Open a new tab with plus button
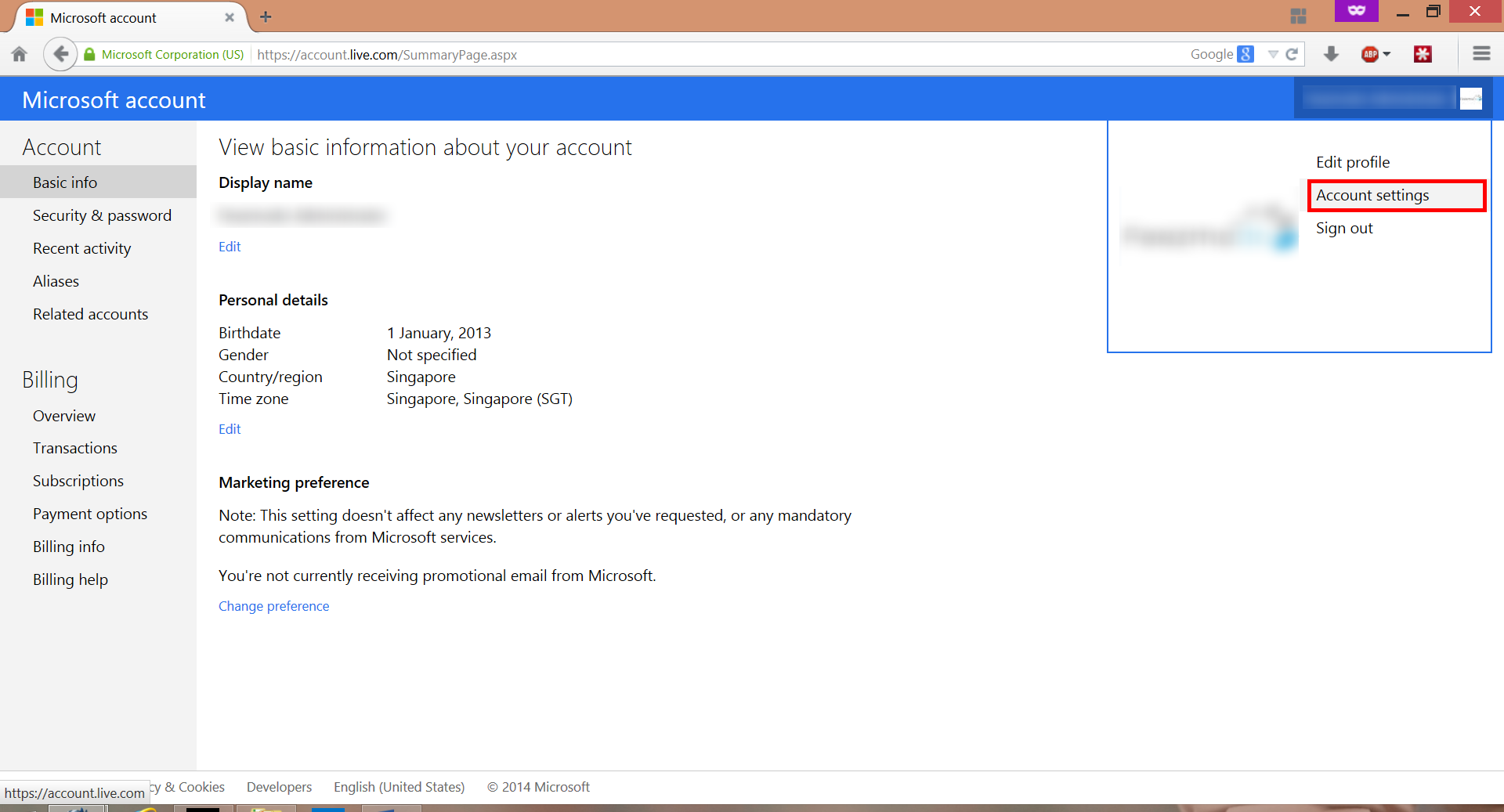The width and height of the screenshot is (1504, 812). click(x=266, y=16)
